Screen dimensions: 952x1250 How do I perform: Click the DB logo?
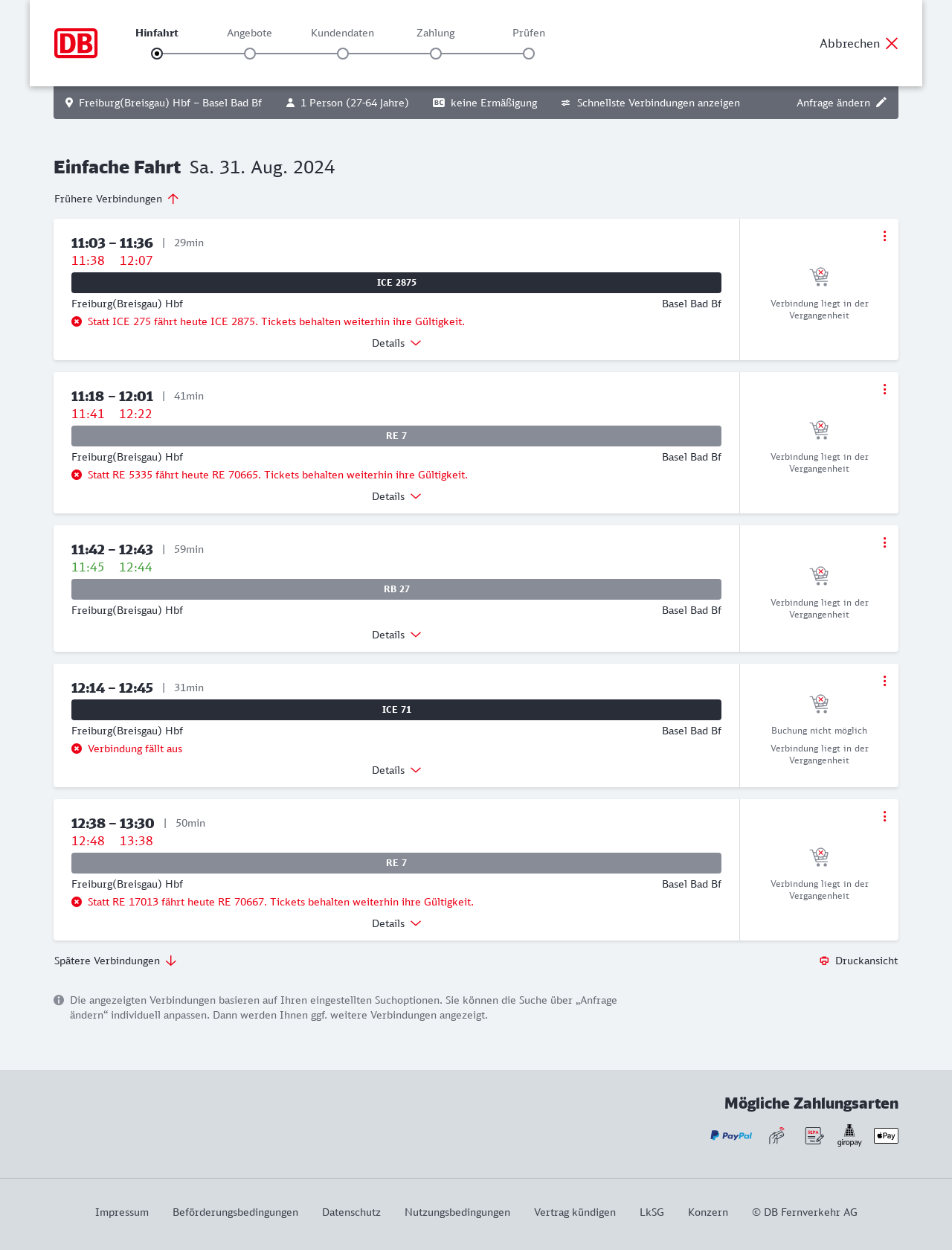[76, 43]
